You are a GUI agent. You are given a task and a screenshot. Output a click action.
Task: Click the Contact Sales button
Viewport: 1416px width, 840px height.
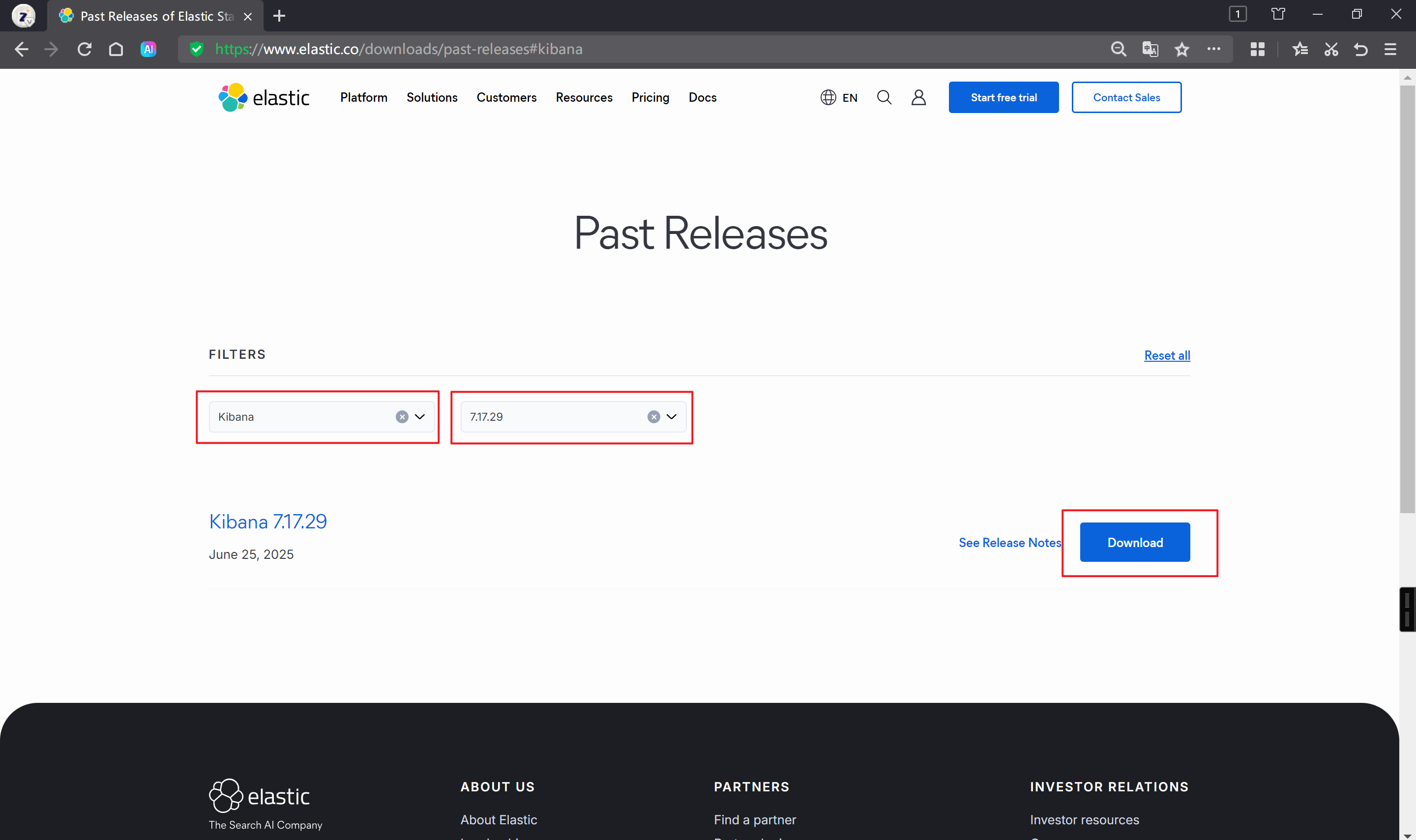click(1127, 97)
